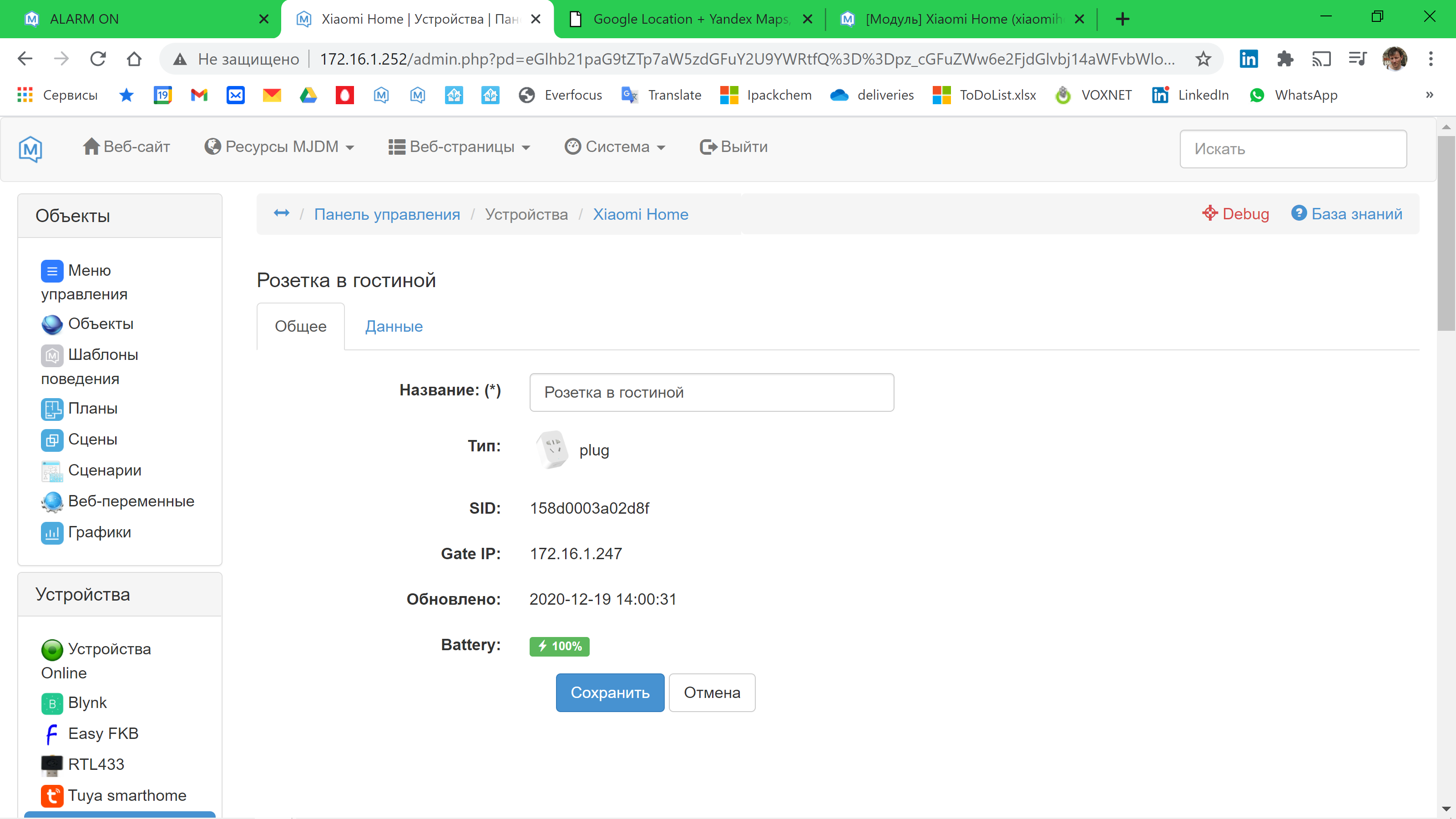Expand the Веб-страницы dropdown menu
Screen dimensions: 1456x819
pos(460,147)
